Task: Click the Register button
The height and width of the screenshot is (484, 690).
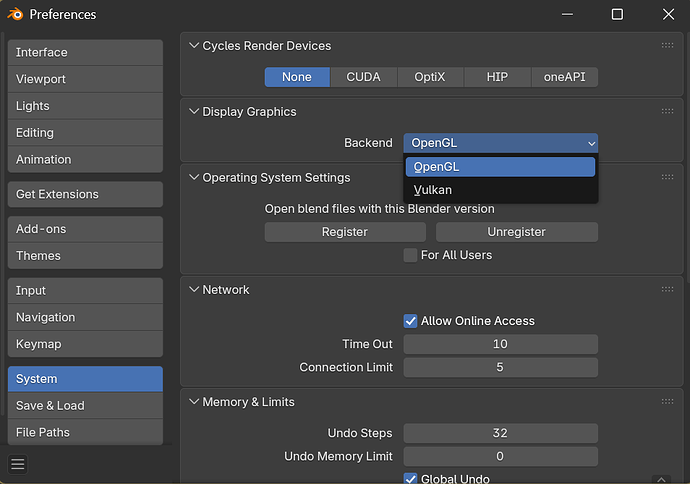Action: 344,232
